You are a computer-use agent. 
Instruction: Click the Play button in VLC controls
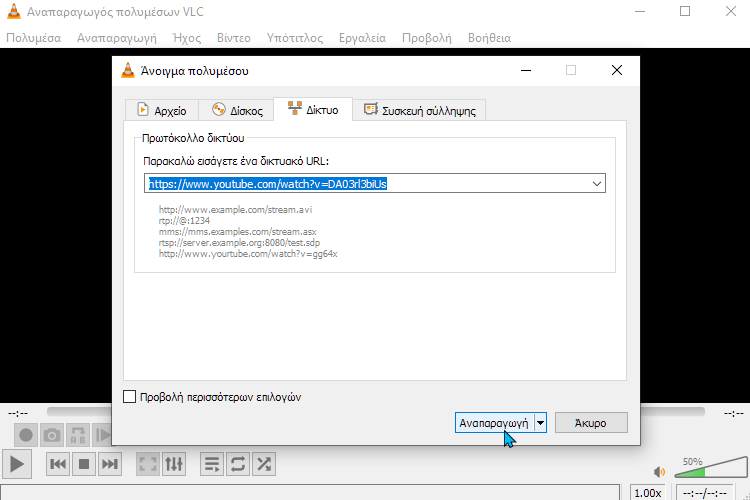click(17, 464)
